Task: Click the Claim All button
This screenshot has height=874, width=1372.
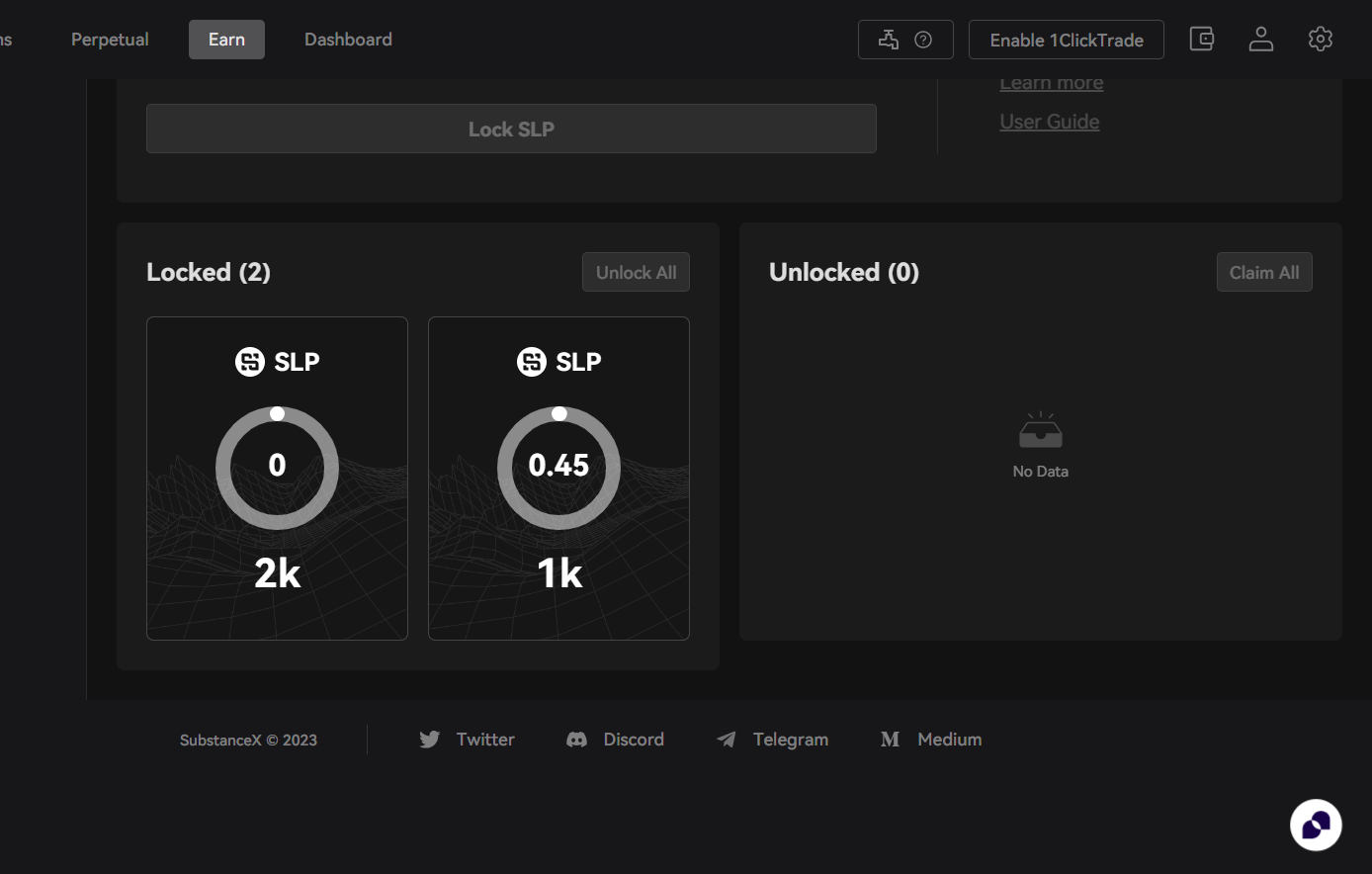Action: [x=1264, y=272]
